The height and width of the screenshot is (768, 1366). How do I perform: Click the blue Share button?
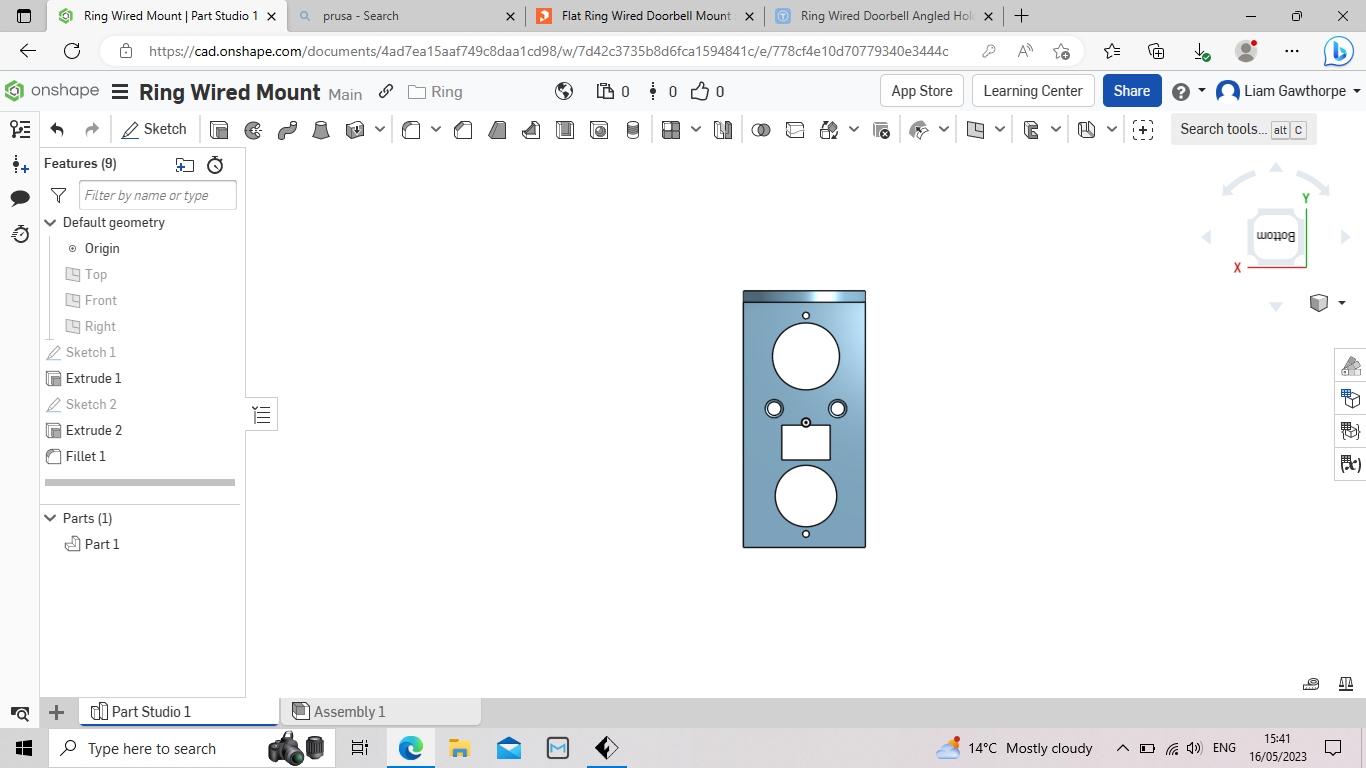click(x=1132, y=91)
